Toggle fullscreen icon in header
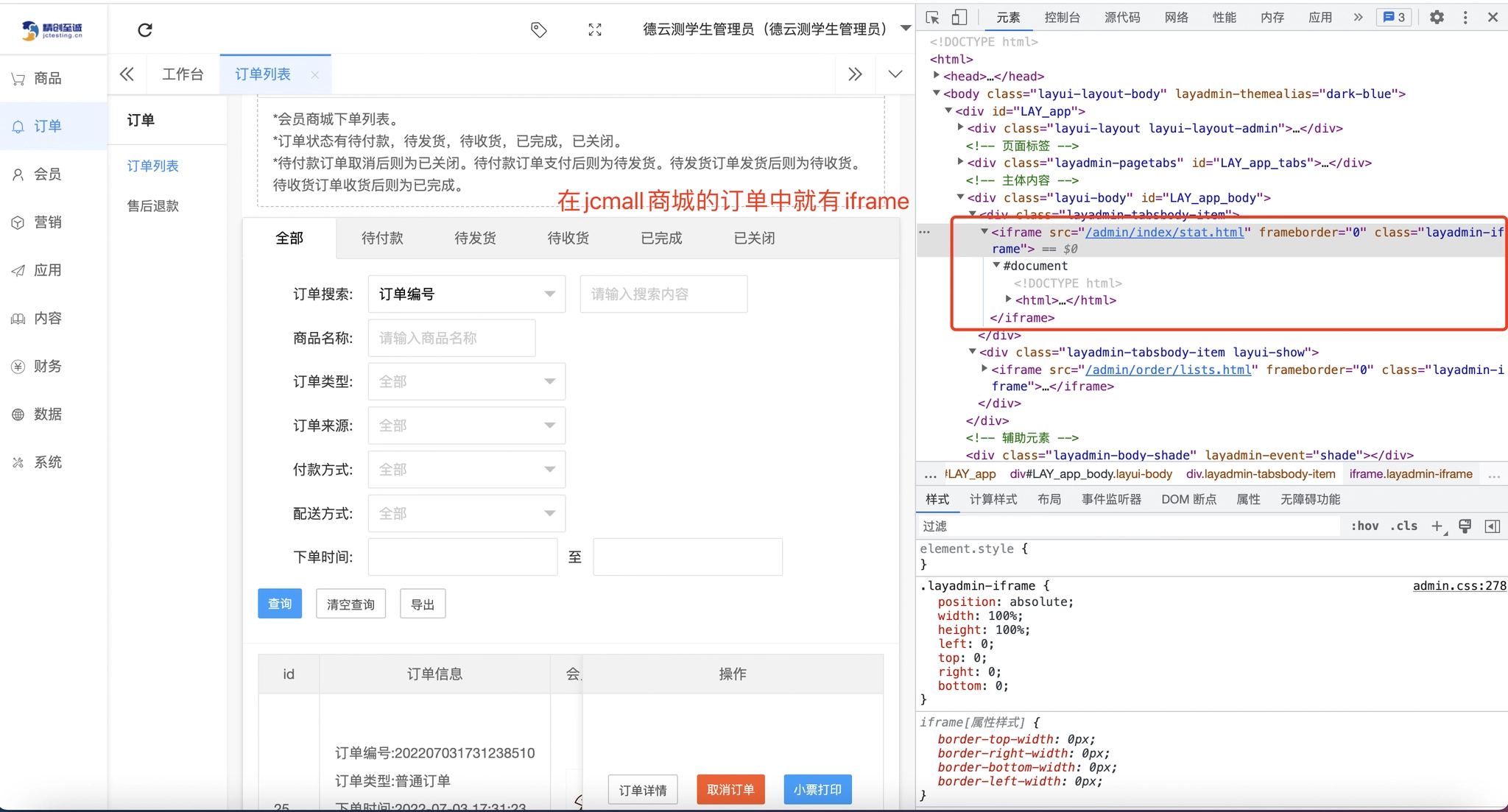 (x=595, y=29)
